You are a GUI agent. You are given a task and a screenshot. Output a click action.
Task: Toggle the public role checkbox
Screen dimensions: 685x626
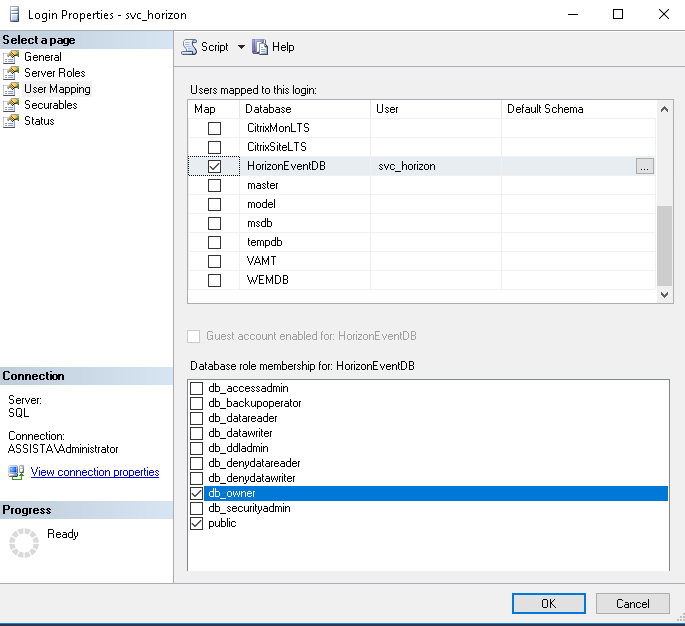[197, 523]
